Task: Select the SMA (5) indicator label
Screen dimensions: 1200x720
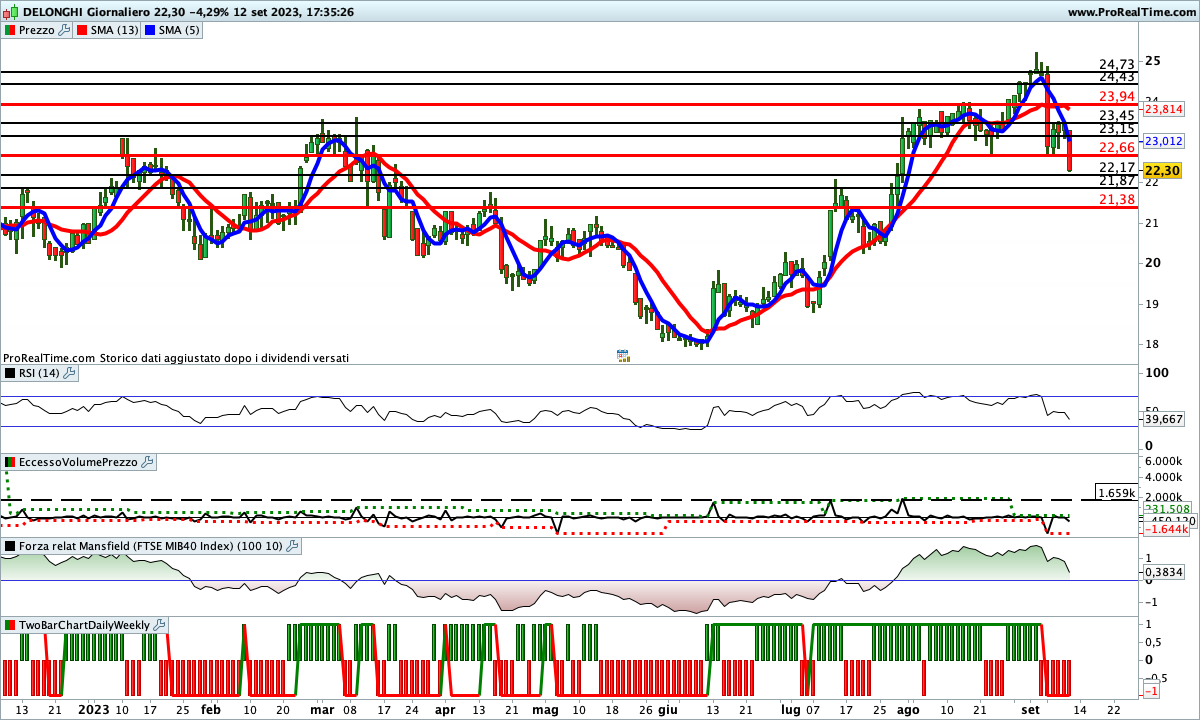Action: [x=179, y=30]
